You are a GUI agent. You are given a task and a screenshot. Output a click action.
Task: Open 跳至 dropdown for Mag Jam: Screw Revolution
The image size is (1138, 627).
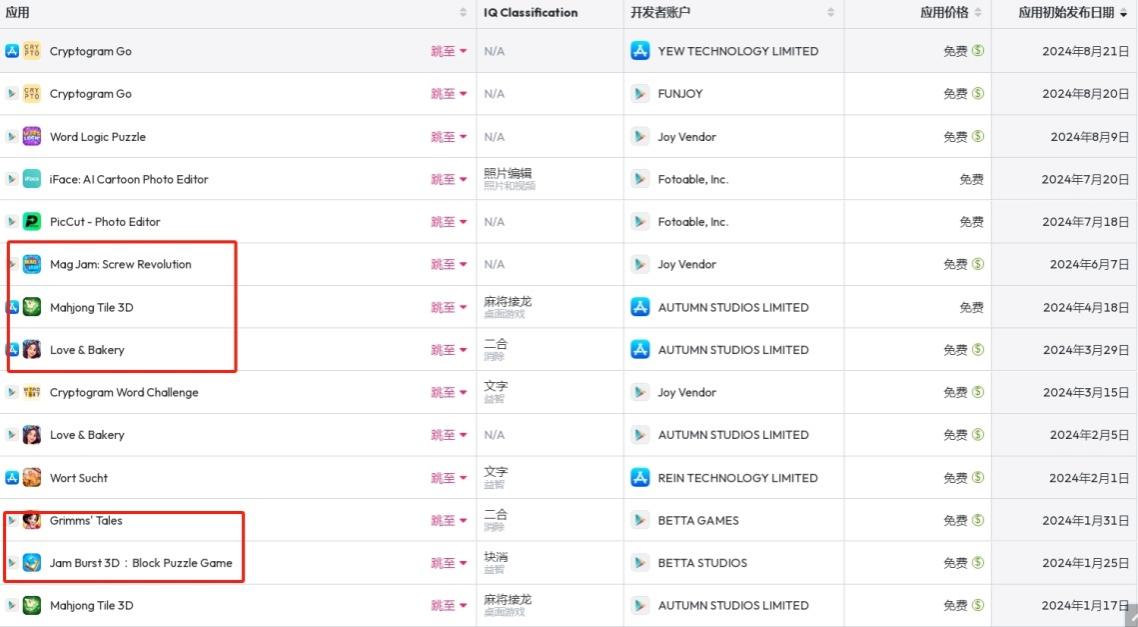pyautogui.click(x=449, y=264)
